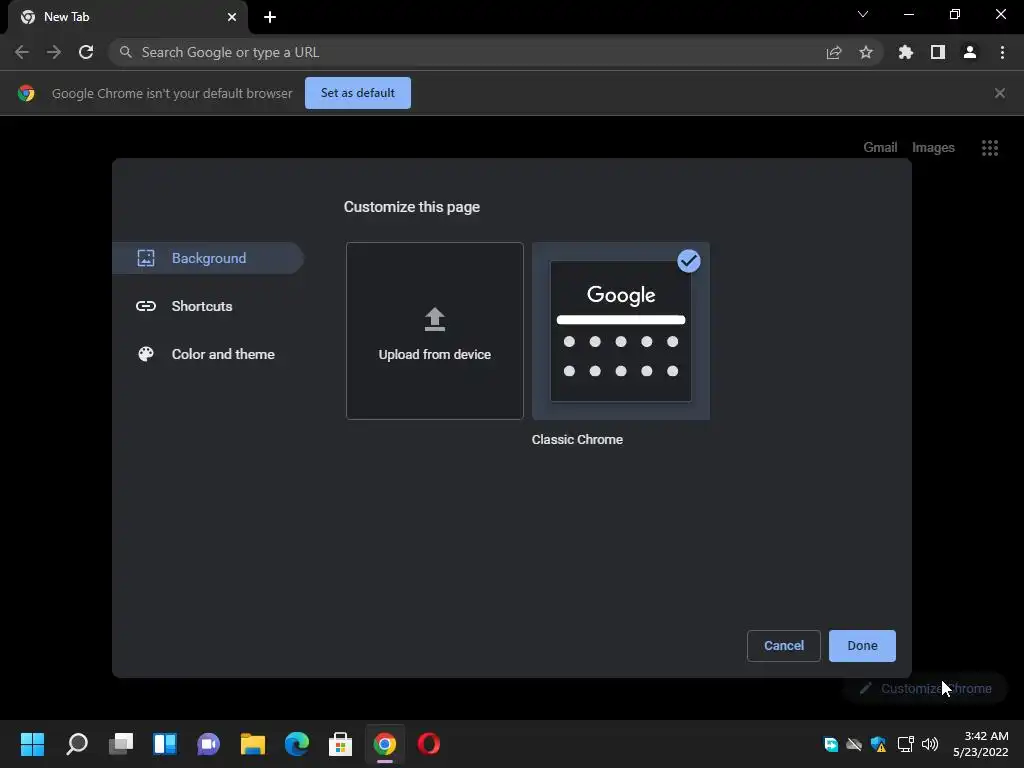Image resolution: width=1024 pixels, height=768 pixels.
Task: Click the Customize Chrome button
Action: [925, 688]
